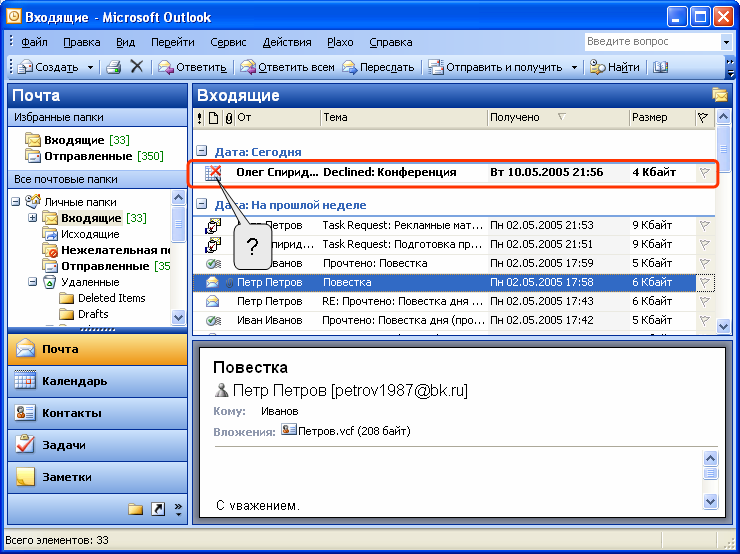
Task: Sort by the От column header
Action: tap(278, 118)
